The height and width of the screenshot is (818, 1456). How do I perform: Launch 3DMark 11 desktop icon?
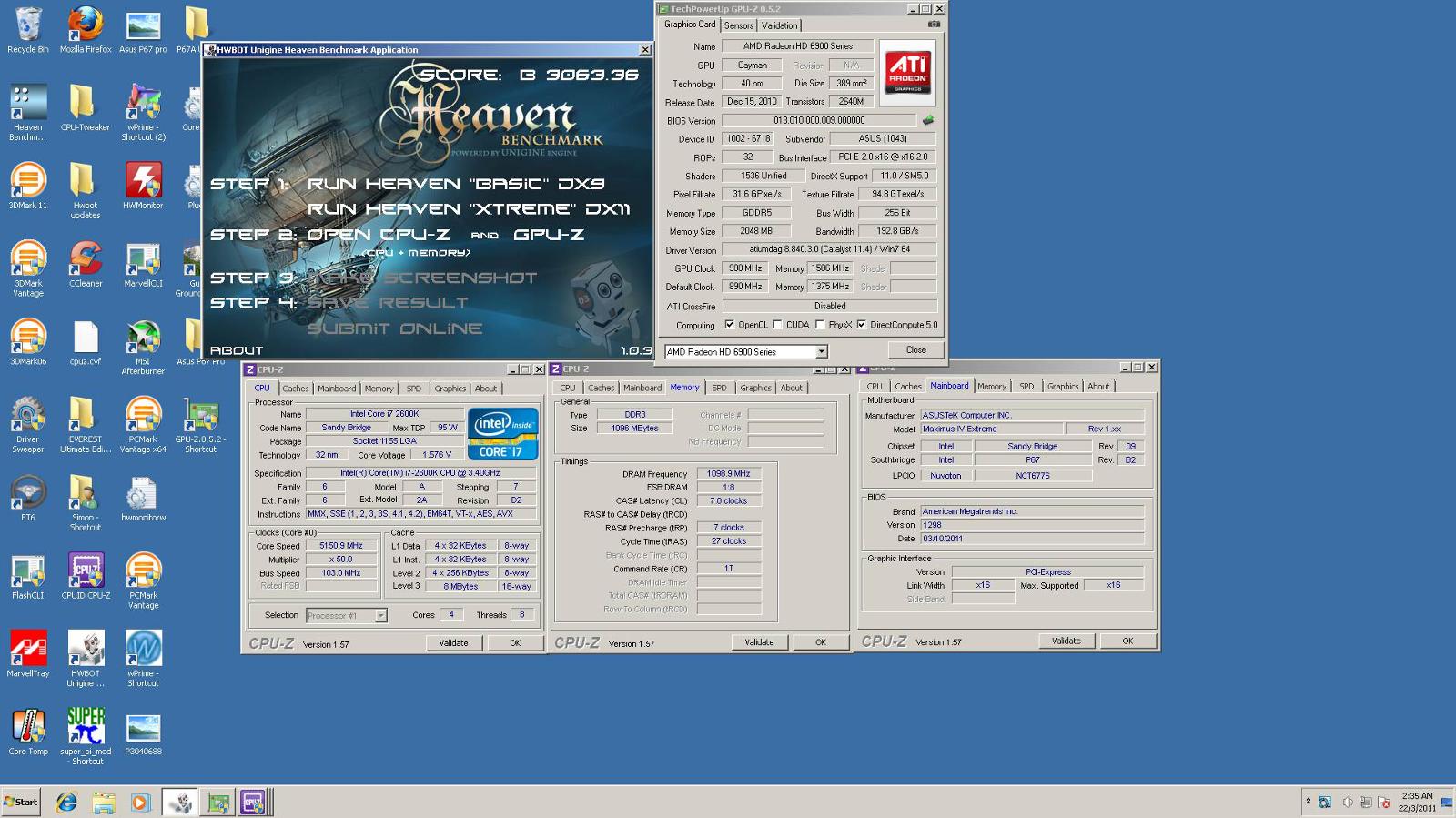(28, 186)
